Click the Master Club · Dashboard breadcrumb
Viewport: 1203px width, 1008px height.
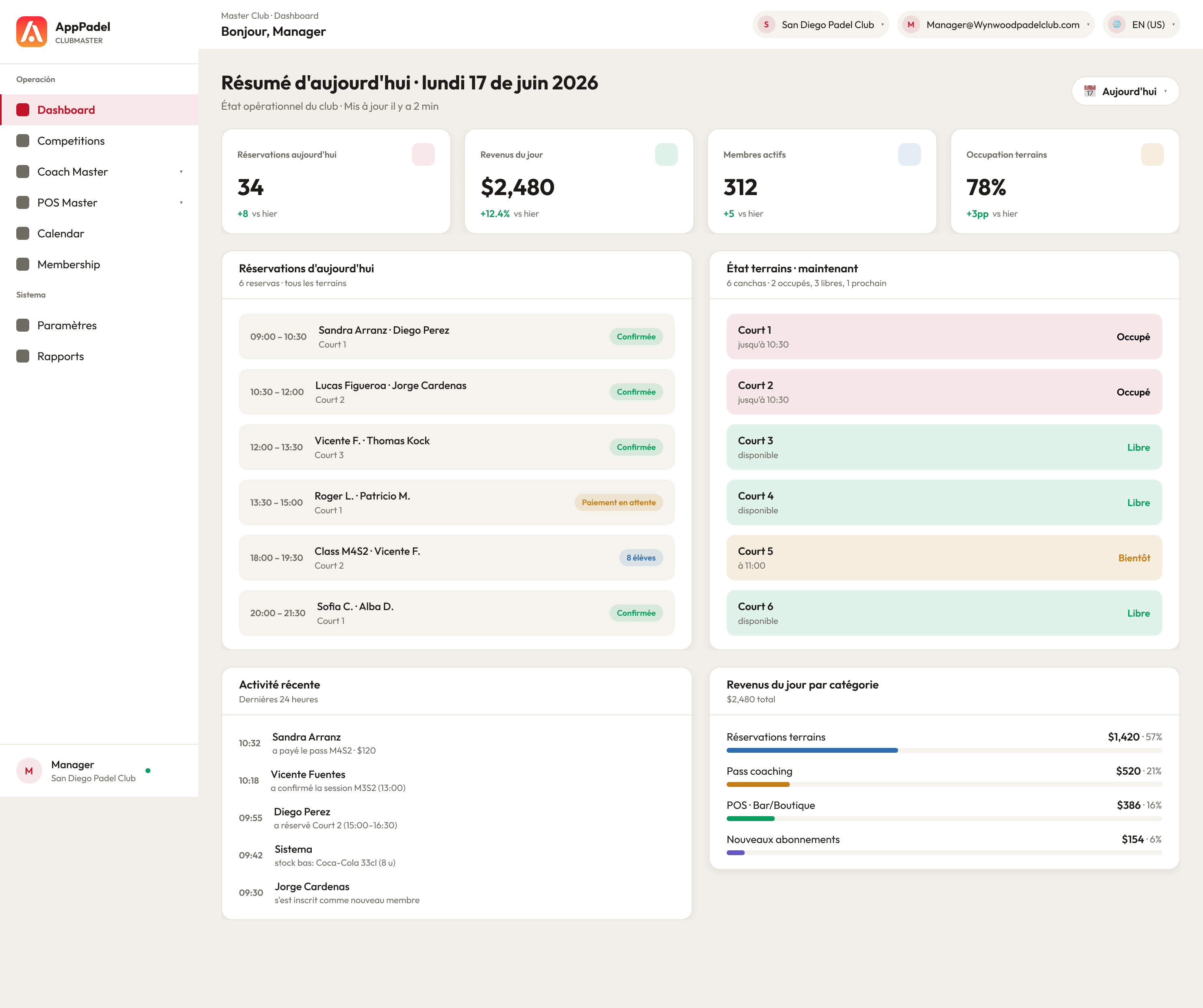point(270,15)
